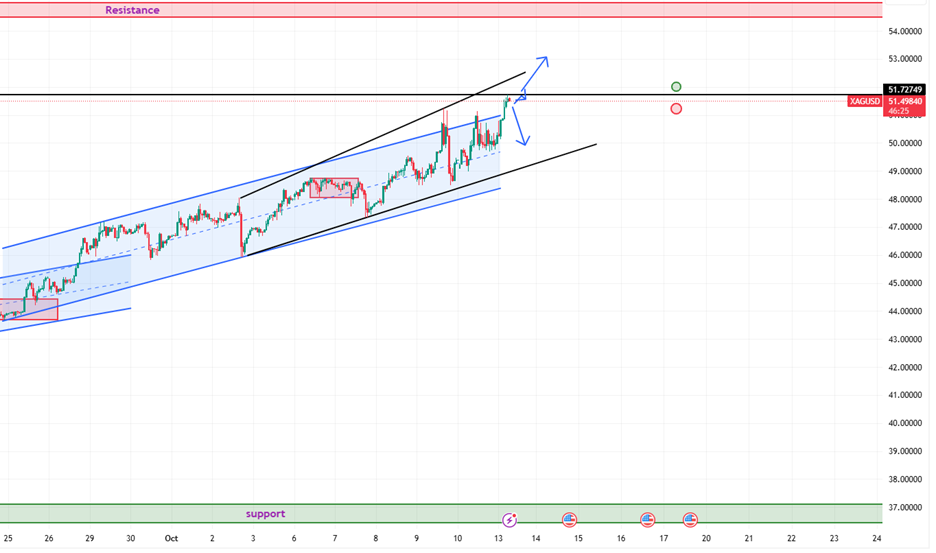
Task: Select the red circle marker
Action: pyautogui.click(x=677, y=108)
